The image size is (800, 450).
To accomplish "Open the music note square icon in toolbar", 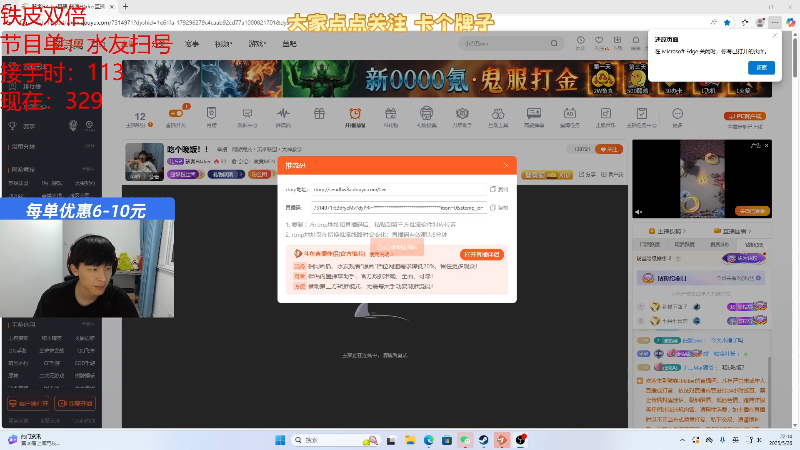I will (x=606, y=113).
